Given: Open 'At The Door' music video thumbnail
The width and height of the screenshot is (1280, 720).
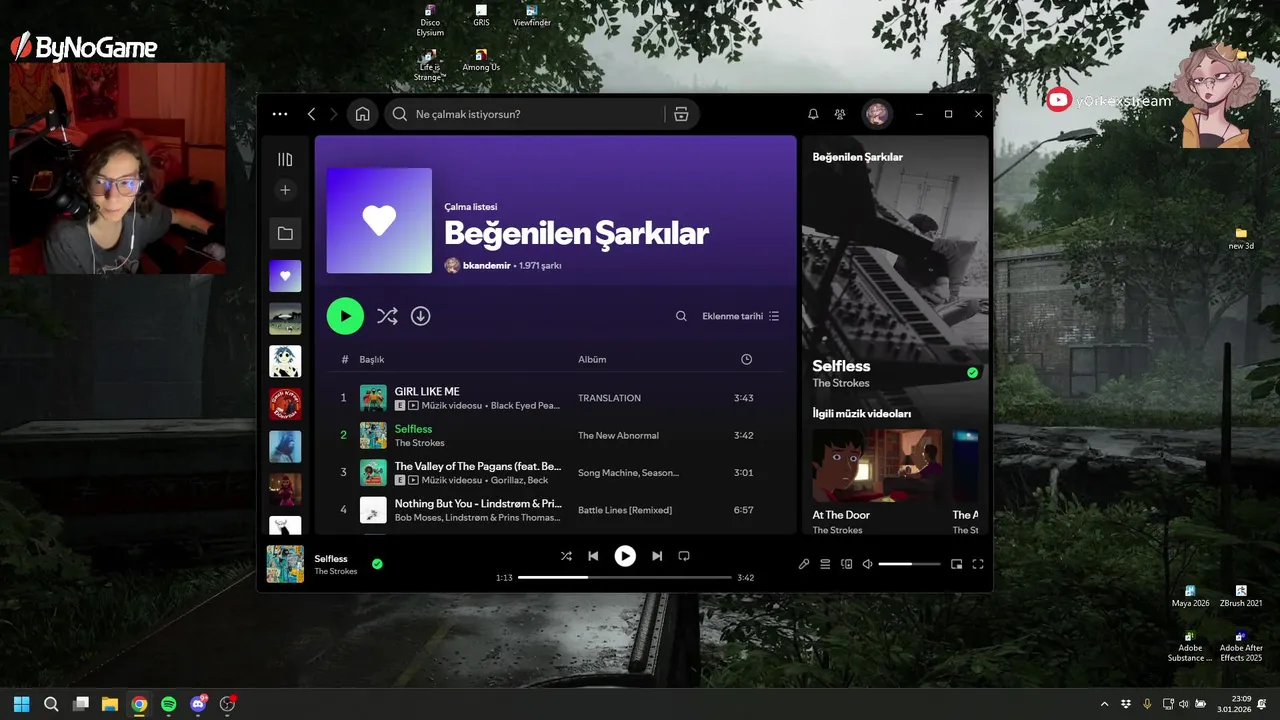Looking at the screenshot, I should click(x=877, y=466).
